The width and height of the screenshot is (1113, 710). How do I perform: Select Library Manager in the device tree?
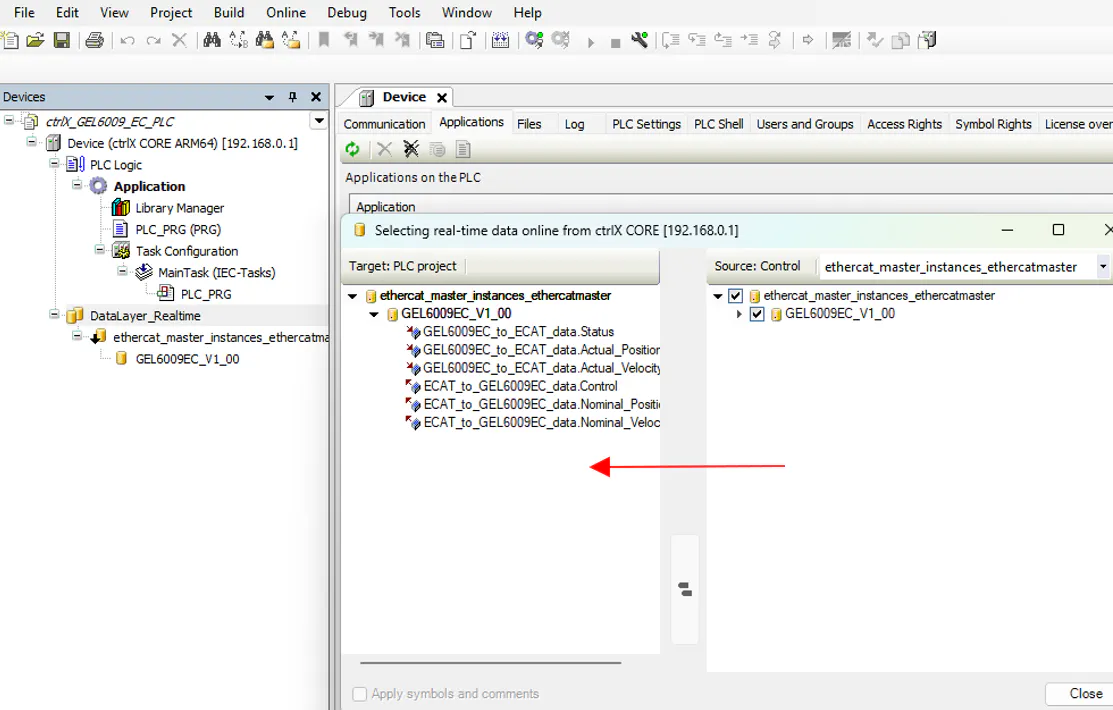pos(179,208)
